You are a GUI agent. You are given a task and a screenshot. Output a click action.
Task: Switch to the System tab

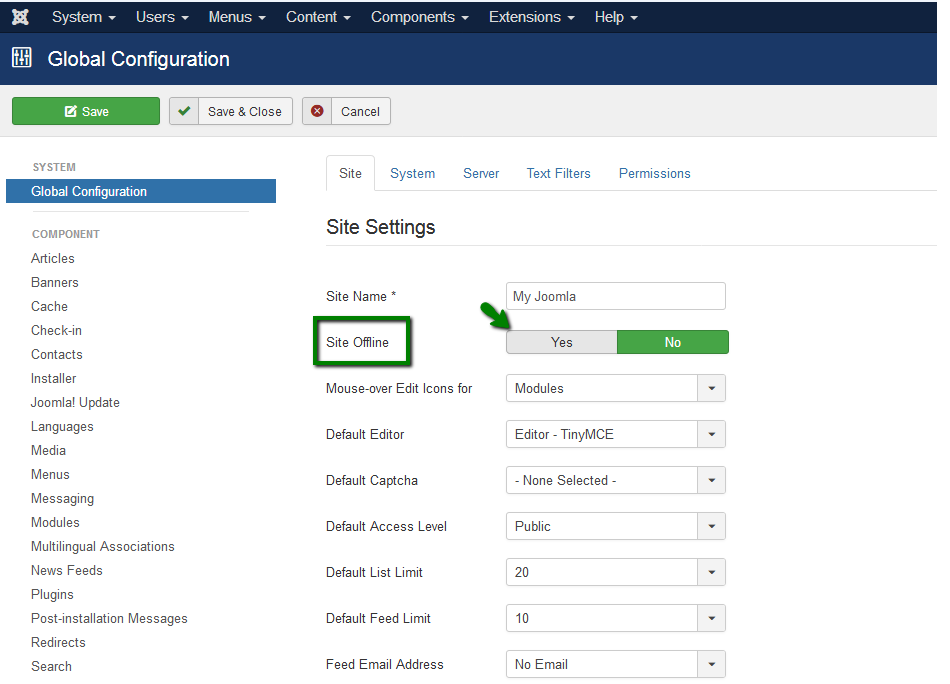(x=413, y=173)
